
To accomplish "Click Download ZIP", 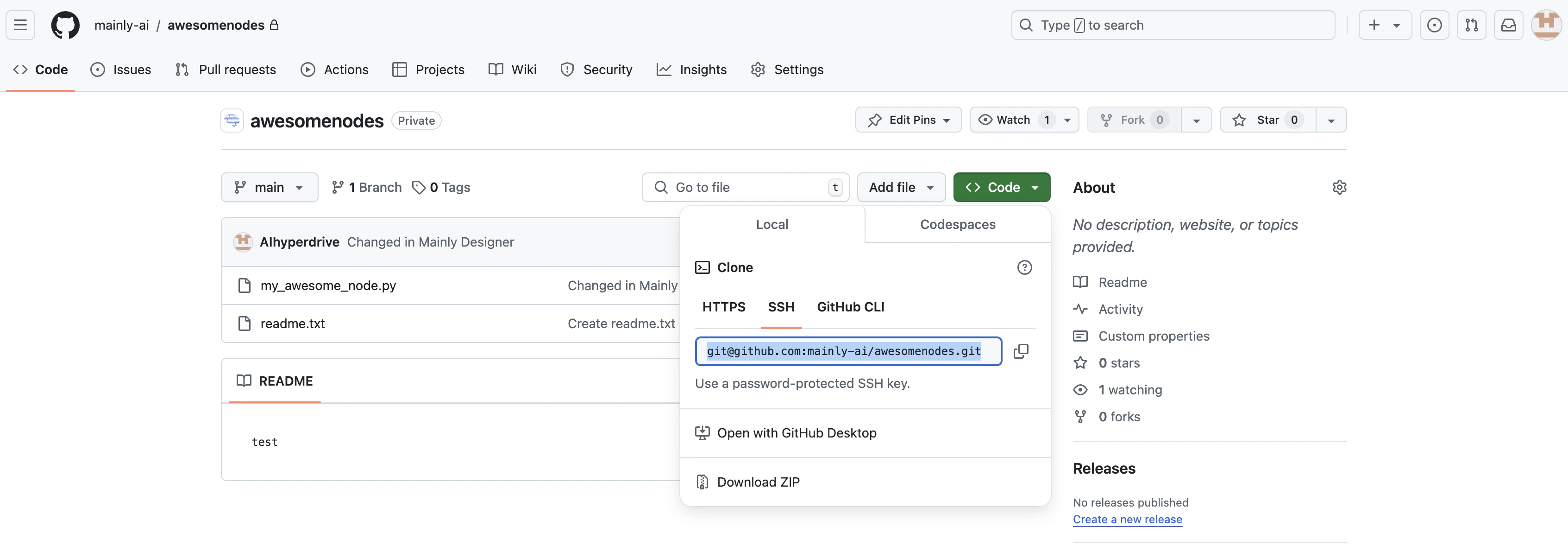I will (758, 482).
